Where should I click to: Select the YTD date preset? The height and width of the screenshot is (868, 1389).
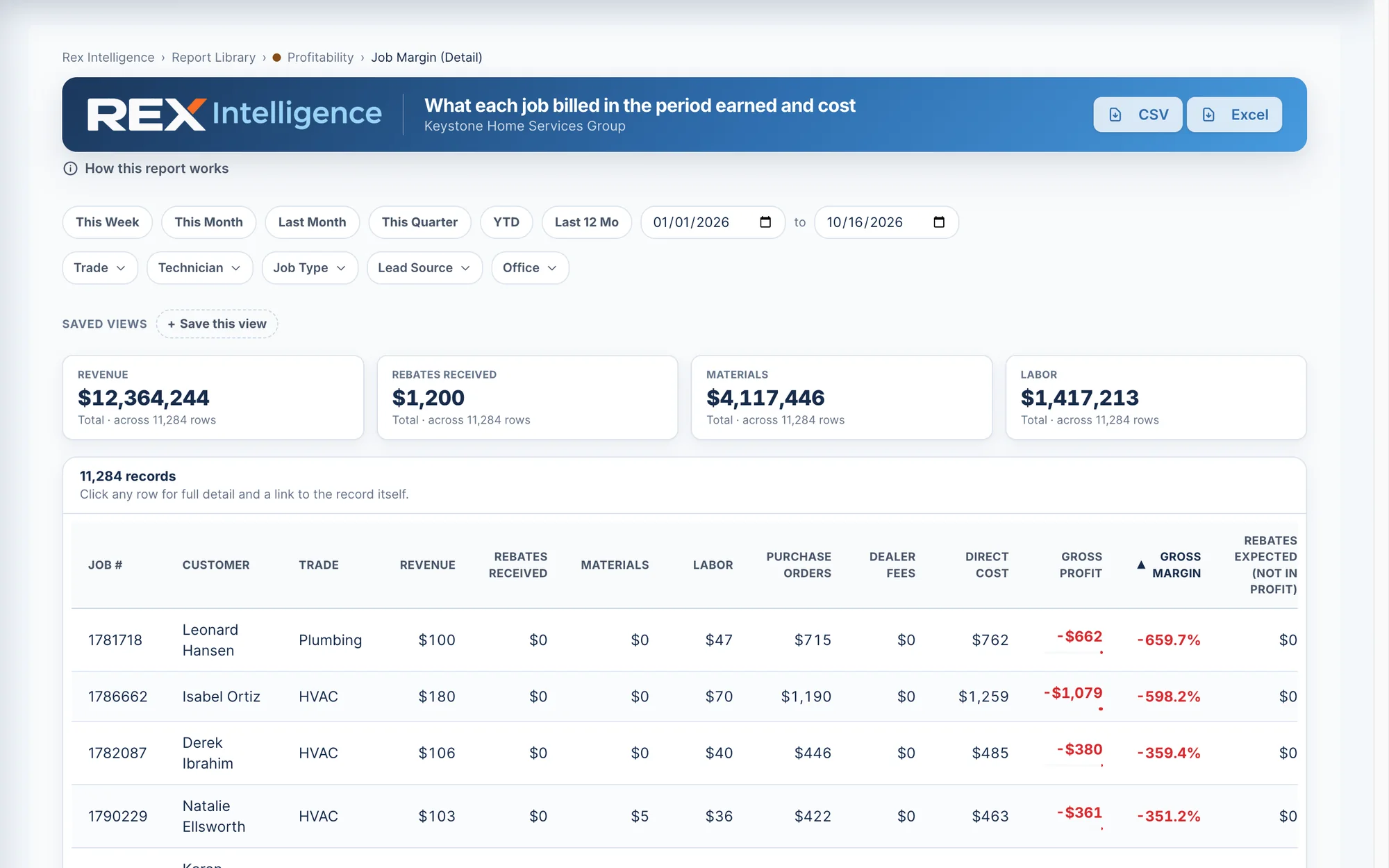point(506,222)
